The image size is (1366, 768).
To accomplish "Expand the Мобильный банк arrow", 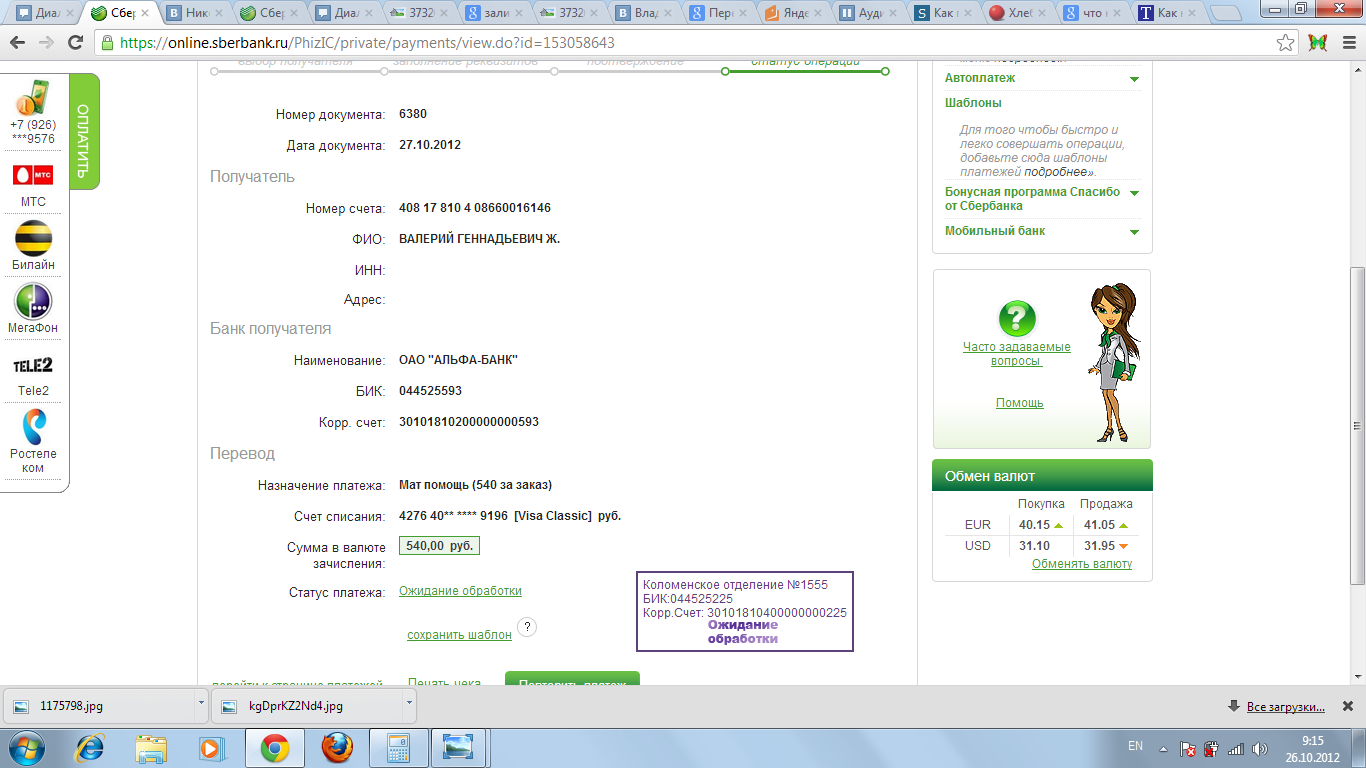I will 1134,232.
